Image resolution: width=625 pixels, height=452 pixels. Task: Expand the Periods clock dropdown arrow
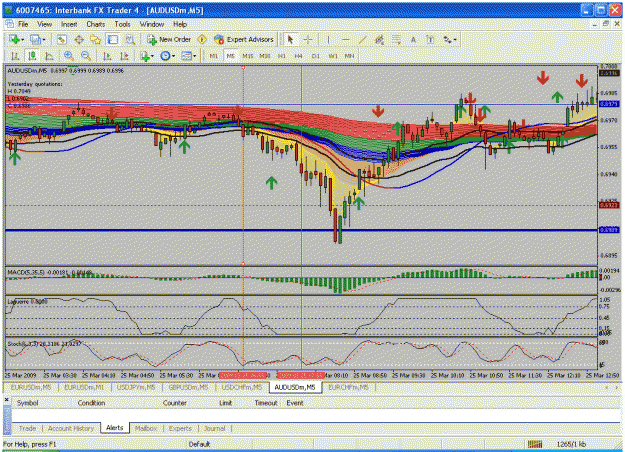173,57
